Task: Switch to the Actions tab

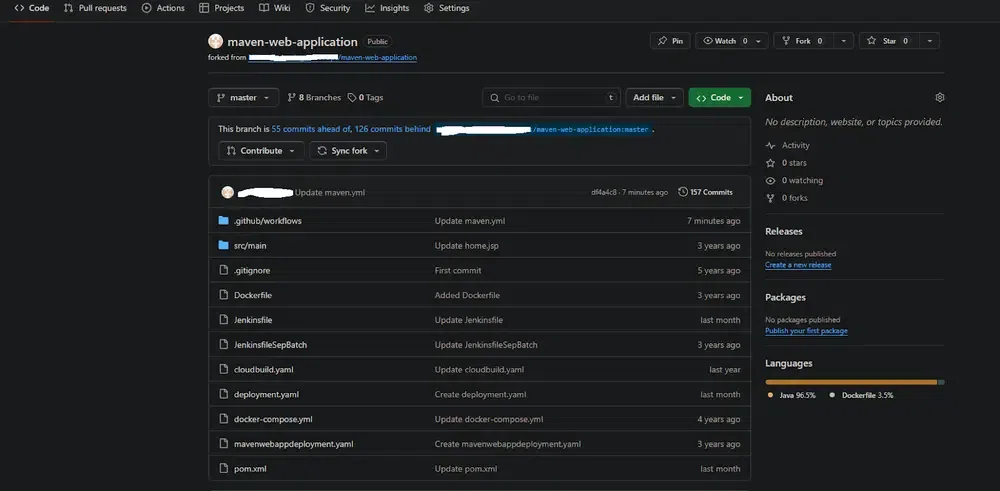Action: point(163,8)
